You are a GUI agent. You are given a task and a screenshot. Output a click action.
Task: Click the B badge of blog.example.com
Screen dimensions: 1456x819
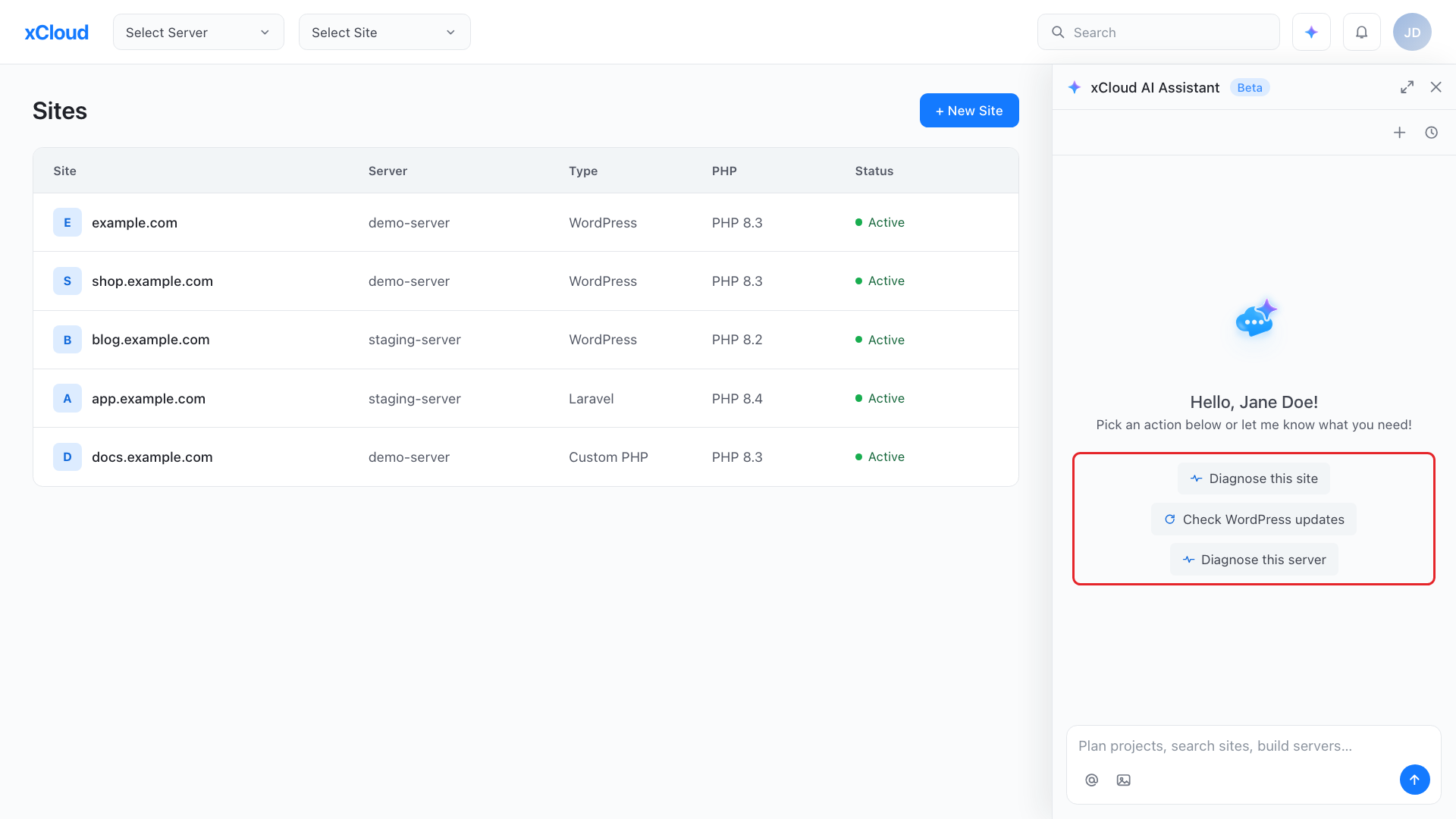(x=67, y=340)
